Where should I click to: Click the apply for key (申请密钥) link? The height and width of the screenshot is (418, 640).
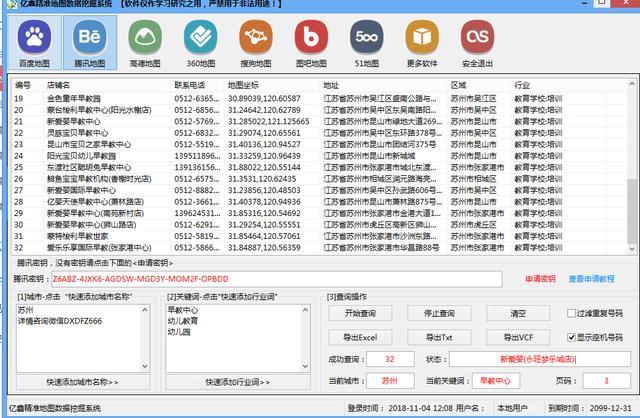pos(540,278)
